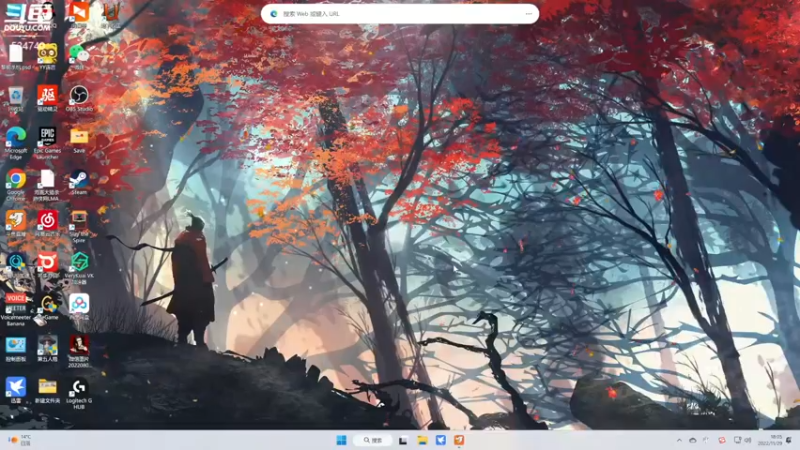Open the search bar three-dot menu
The image size is (800, 450).
[x=529, y=14]
